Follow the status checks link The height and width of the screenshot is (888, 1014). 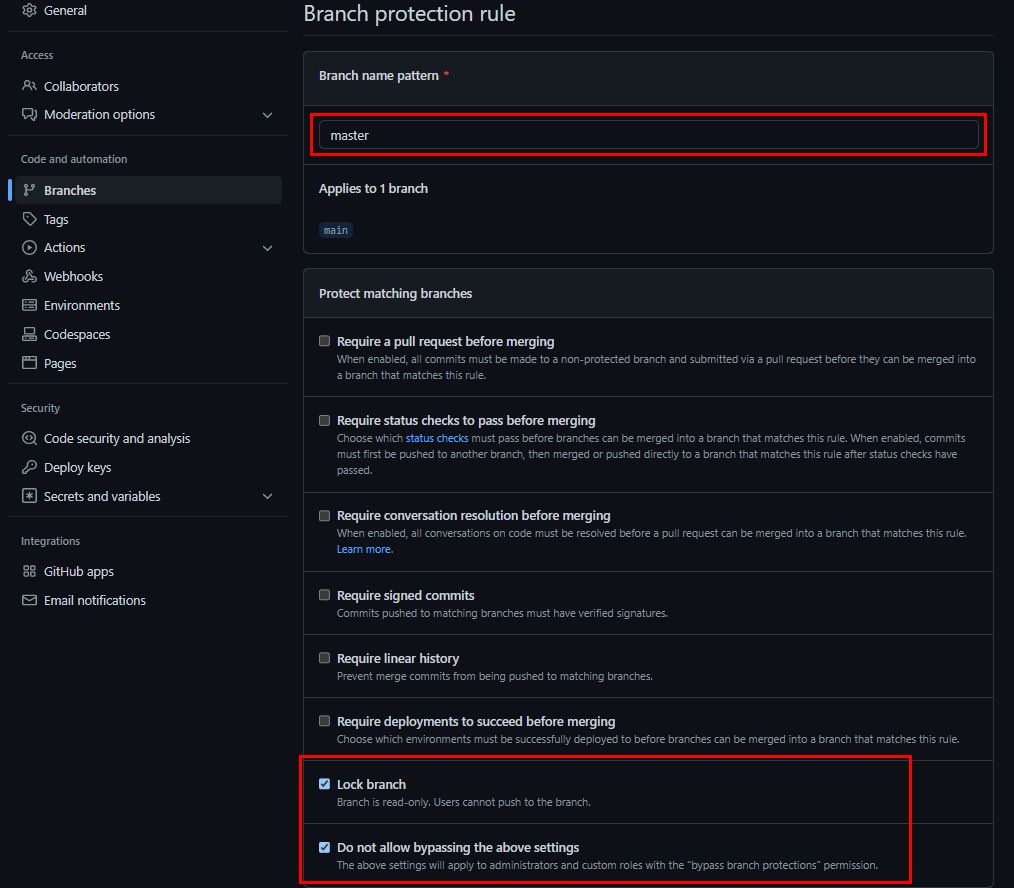tap(437, 438)
